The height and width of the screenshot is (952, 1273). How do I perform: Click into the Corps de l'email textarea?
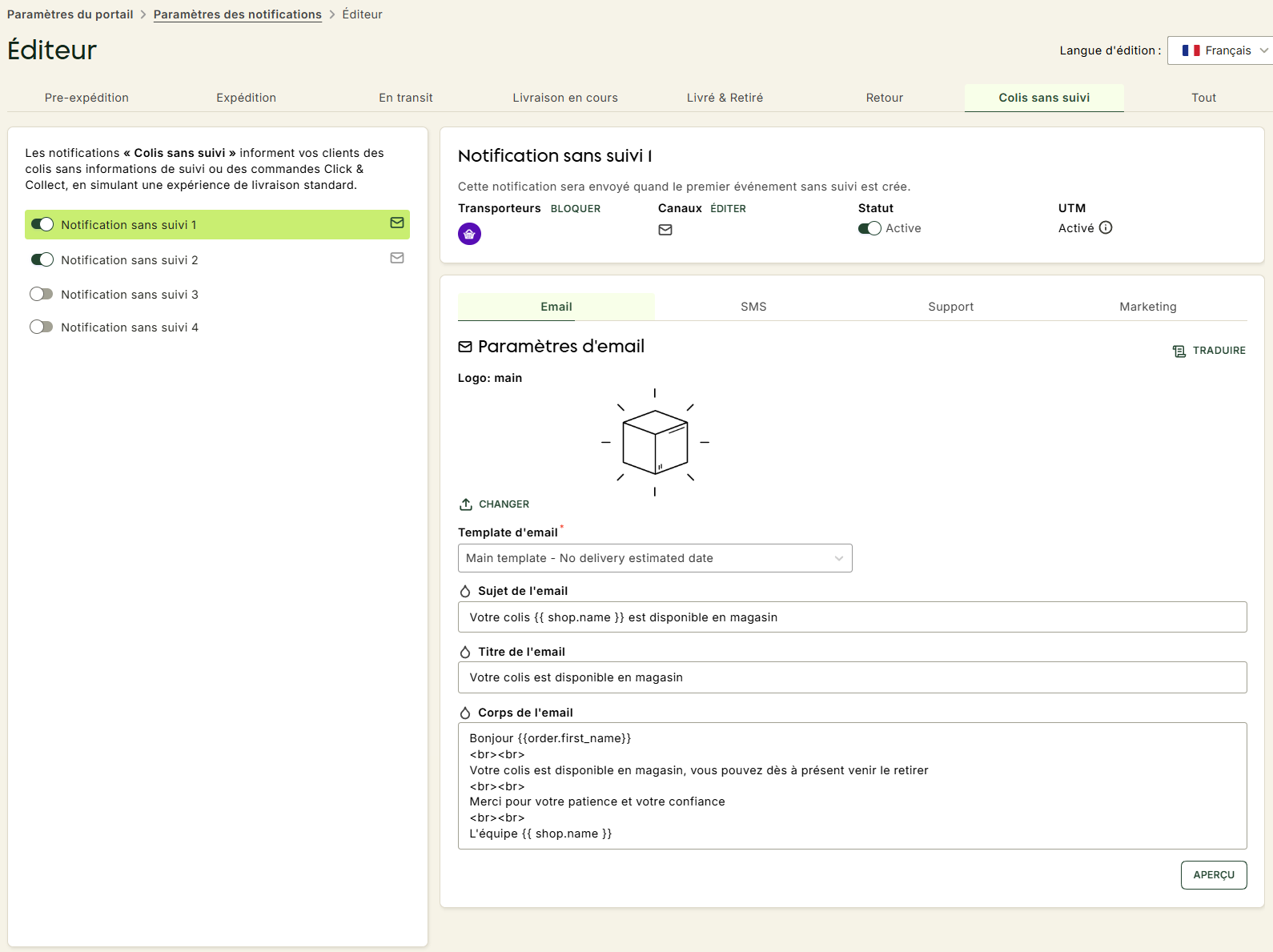tap(853, 785)
